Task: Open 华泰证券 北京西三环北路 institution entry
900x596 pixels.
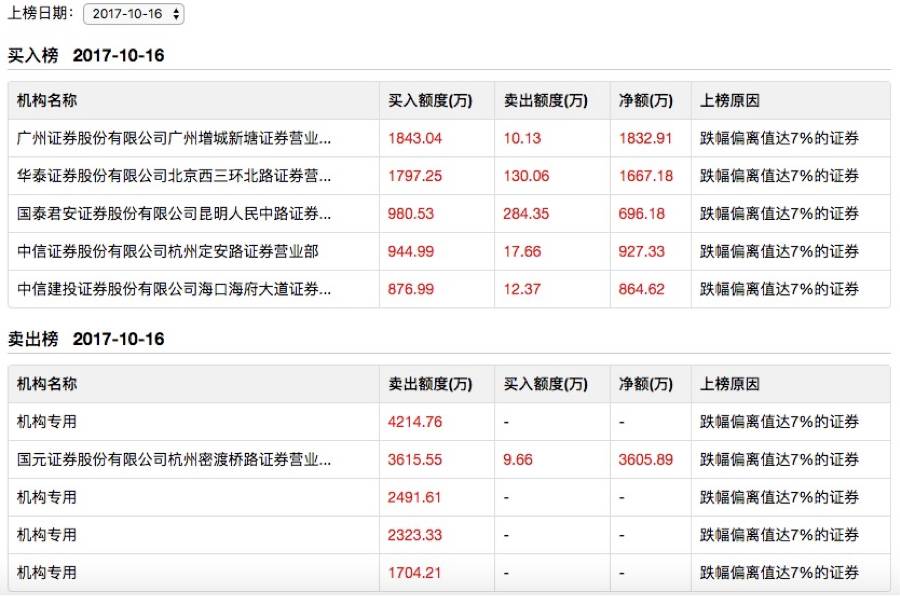Action: tap(174, 176)
